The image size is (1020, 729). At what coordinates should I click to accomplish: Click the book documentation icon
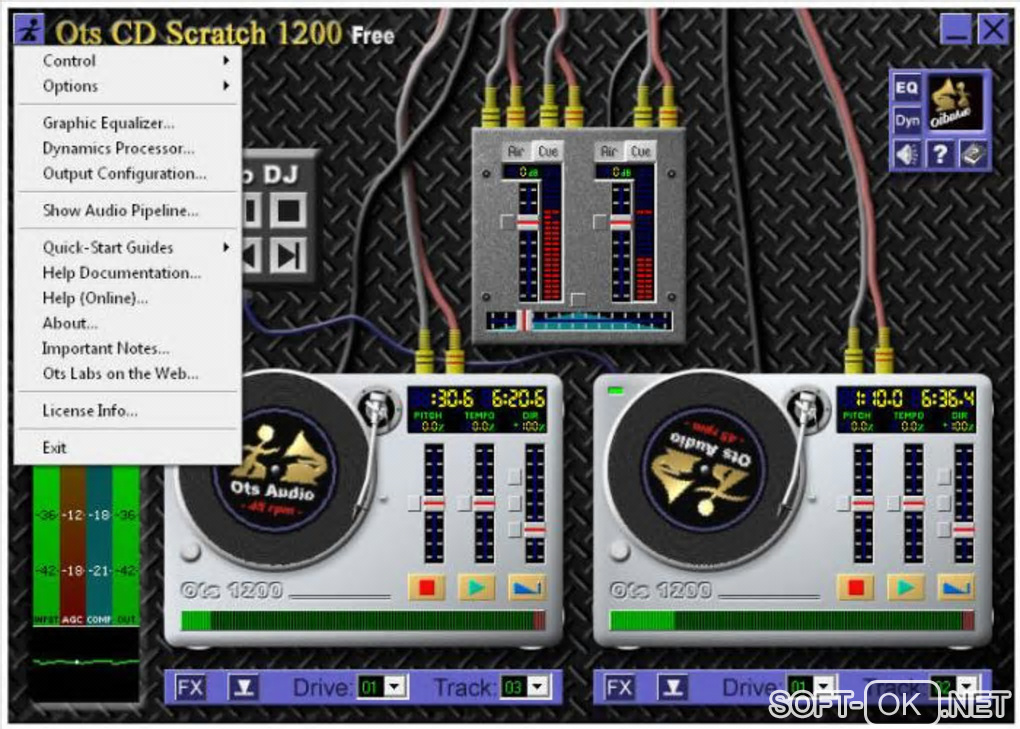tap(973, 155)
